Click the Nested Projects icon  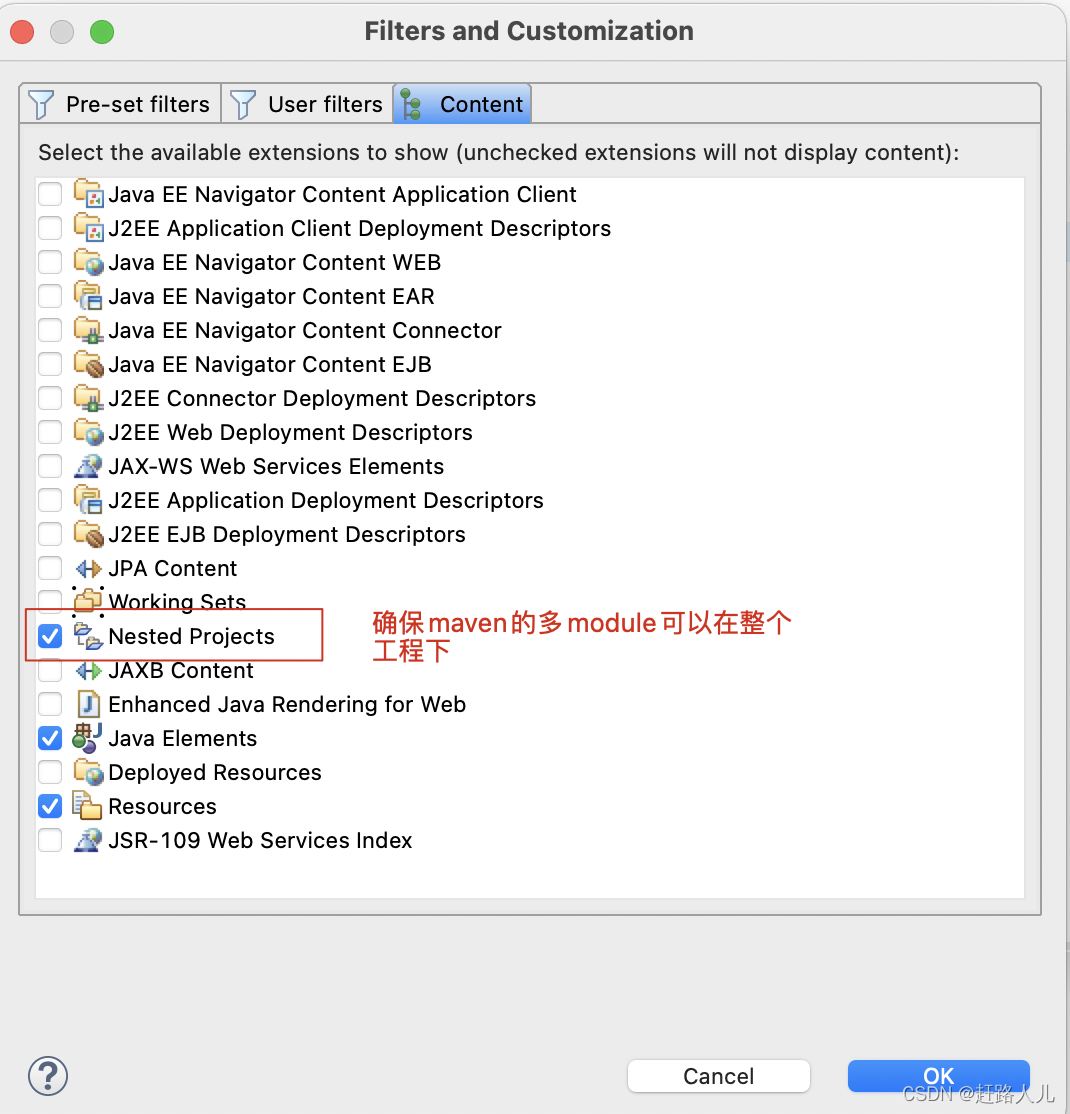click(88, 636)
